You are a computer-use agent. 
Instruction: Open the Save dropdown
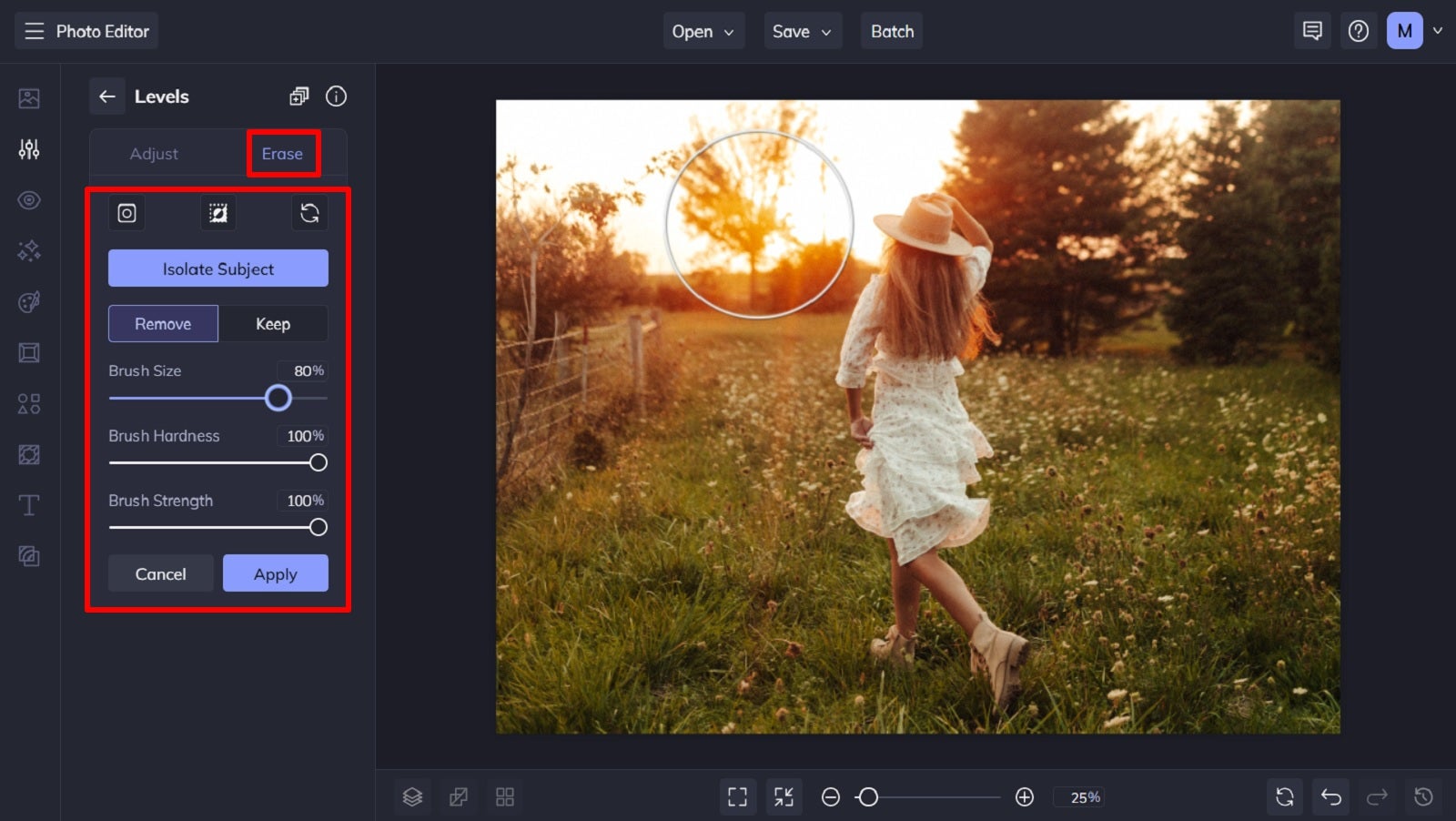click(x=802, y=30)
